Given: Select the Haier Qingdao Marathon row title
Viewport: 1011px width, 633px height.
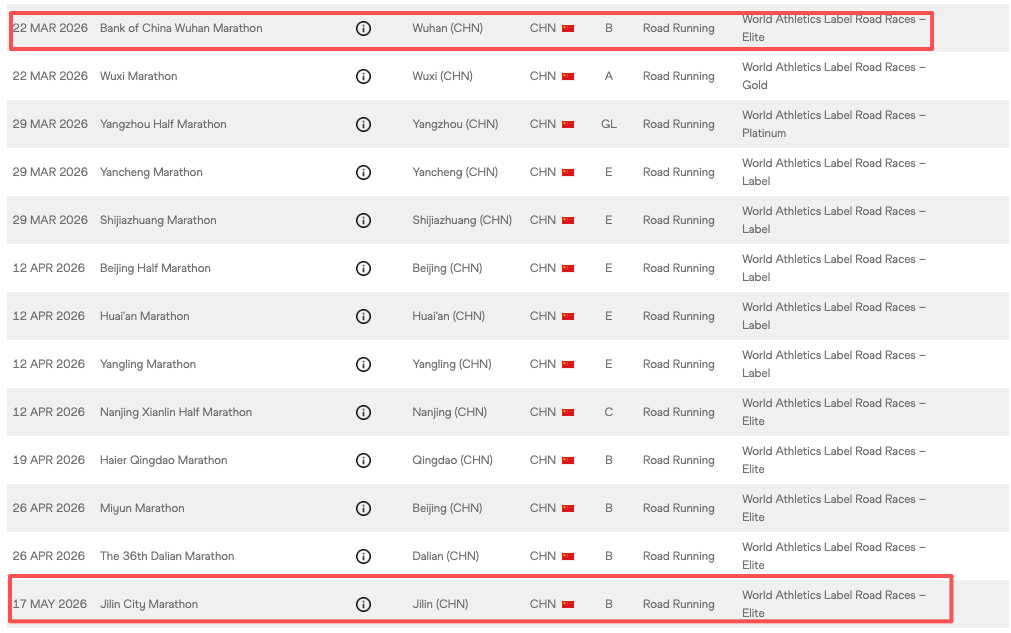Looking at the screenshot, I should [163, 460].
